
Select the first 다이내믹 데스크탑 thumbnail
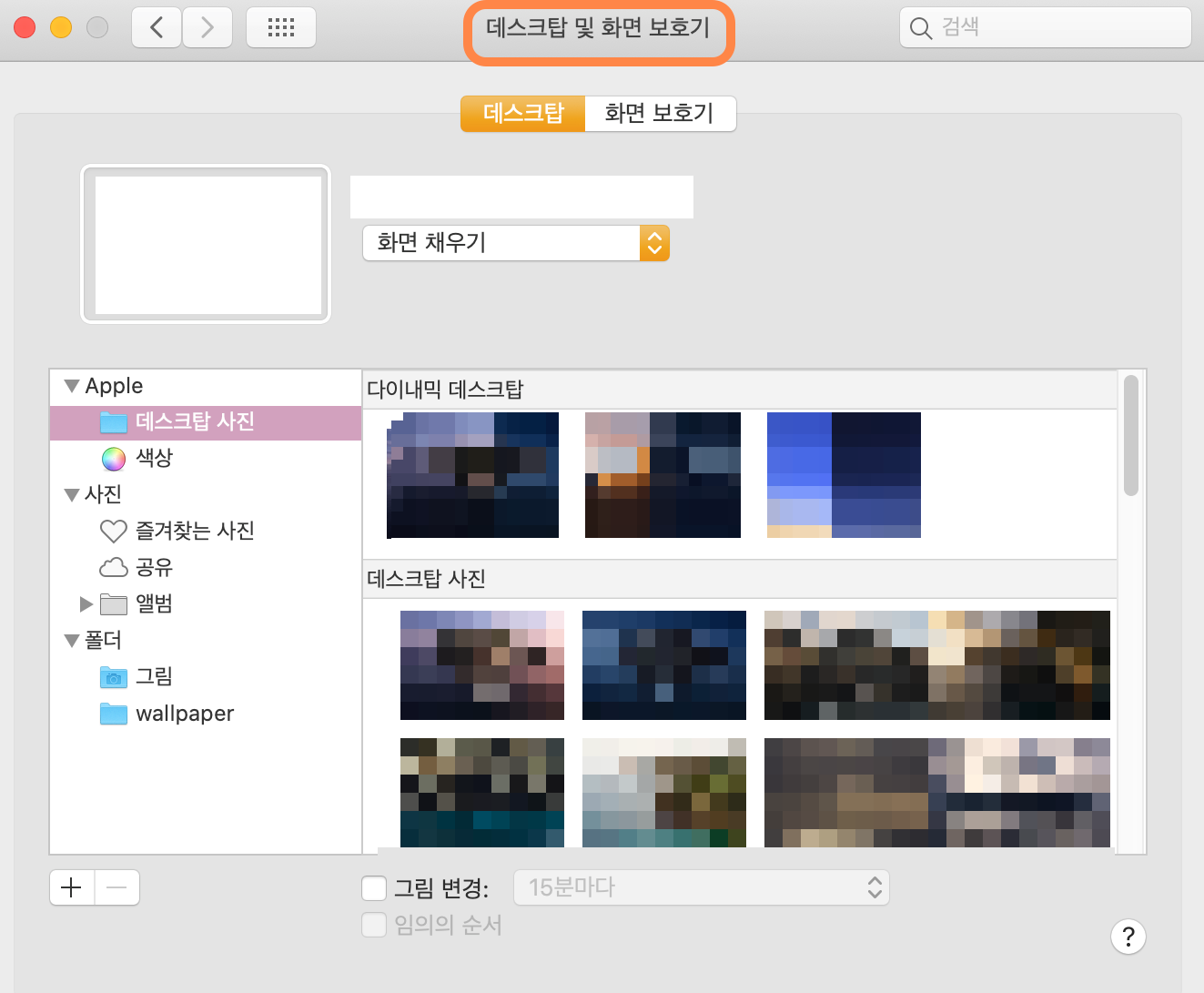pos(472,475)
